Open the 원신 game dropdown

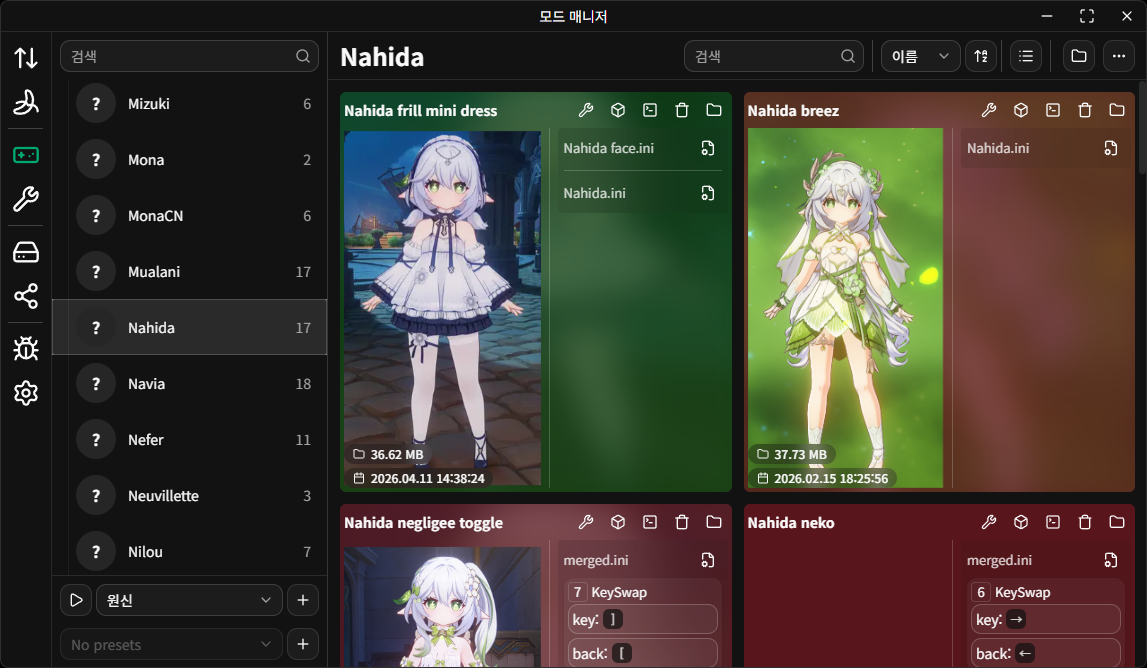pyautogui.click(x=189, y=600)
